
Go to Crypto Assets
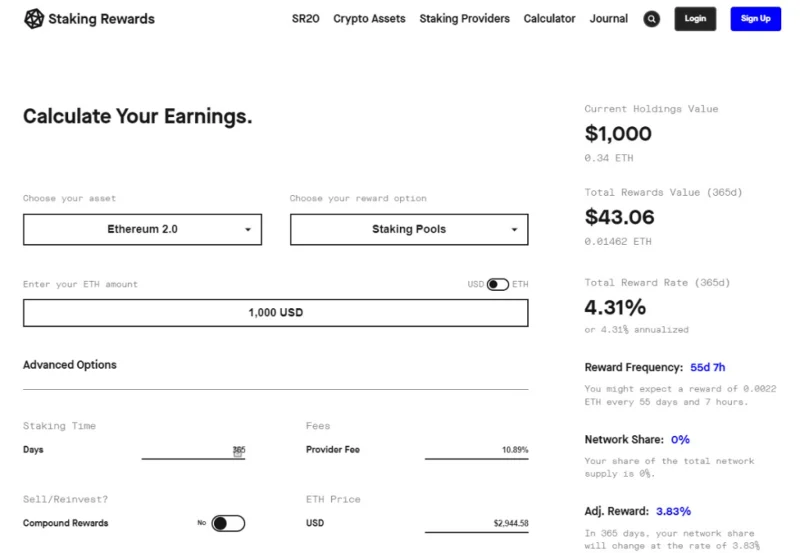pos(369,19)
